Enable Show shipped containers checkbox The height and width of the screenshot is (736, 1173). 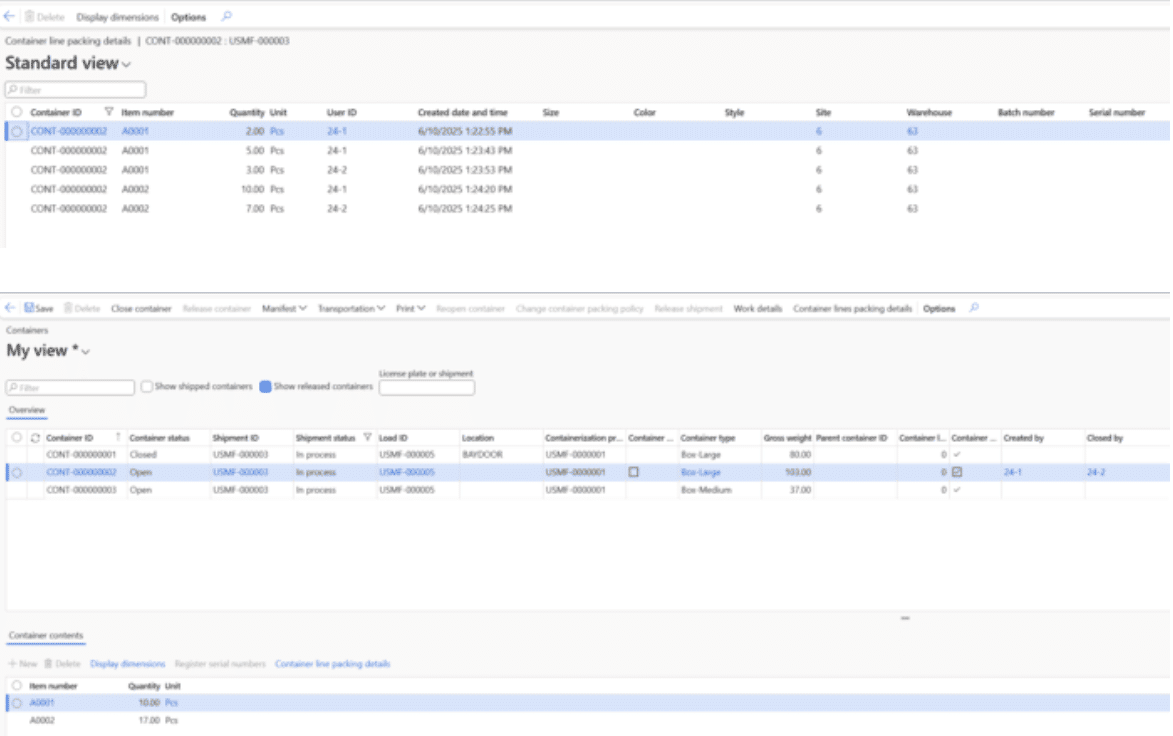(x=147, y=387)
